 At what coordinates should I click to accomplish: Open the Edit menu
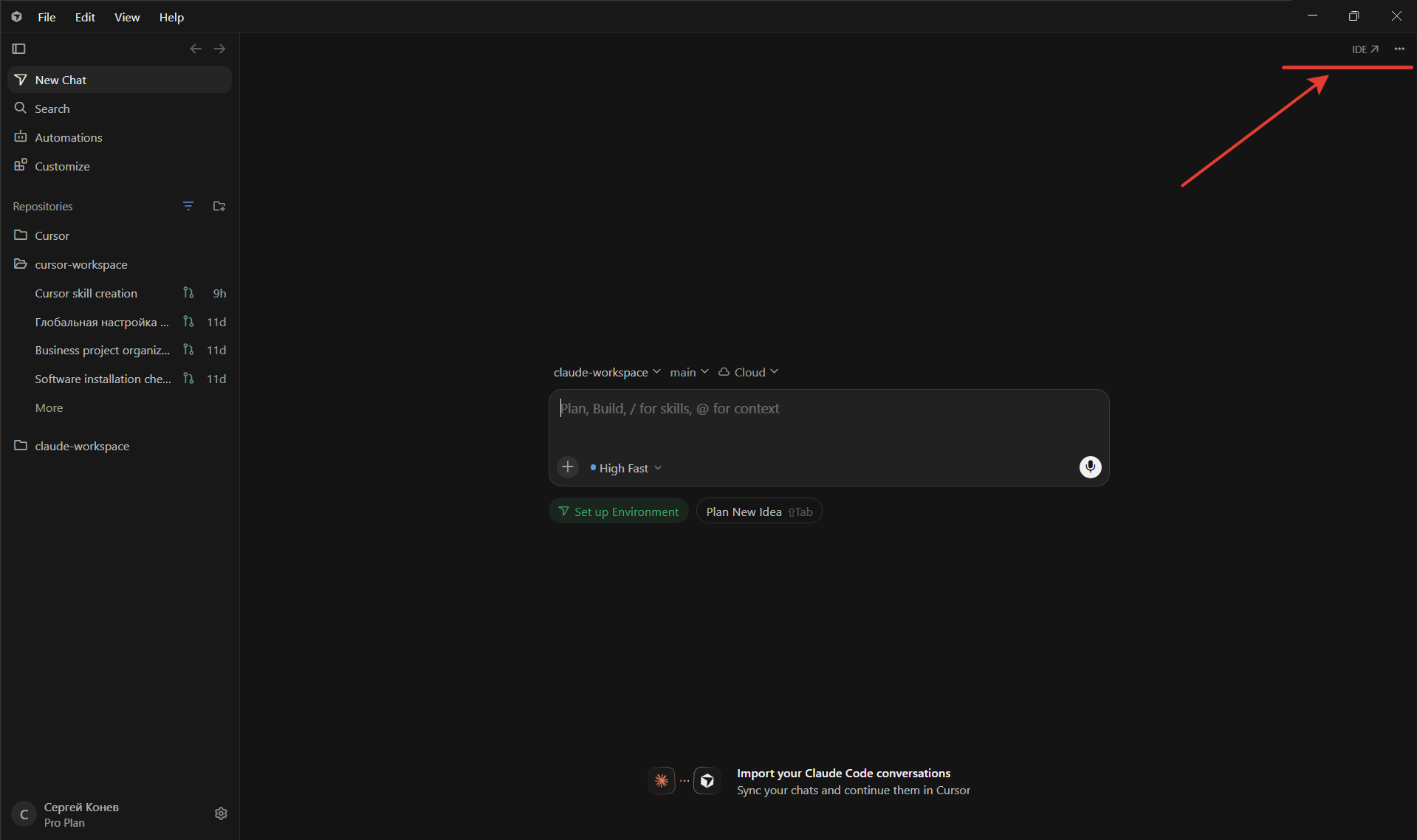pyautogui.click(x=85, y=17)
